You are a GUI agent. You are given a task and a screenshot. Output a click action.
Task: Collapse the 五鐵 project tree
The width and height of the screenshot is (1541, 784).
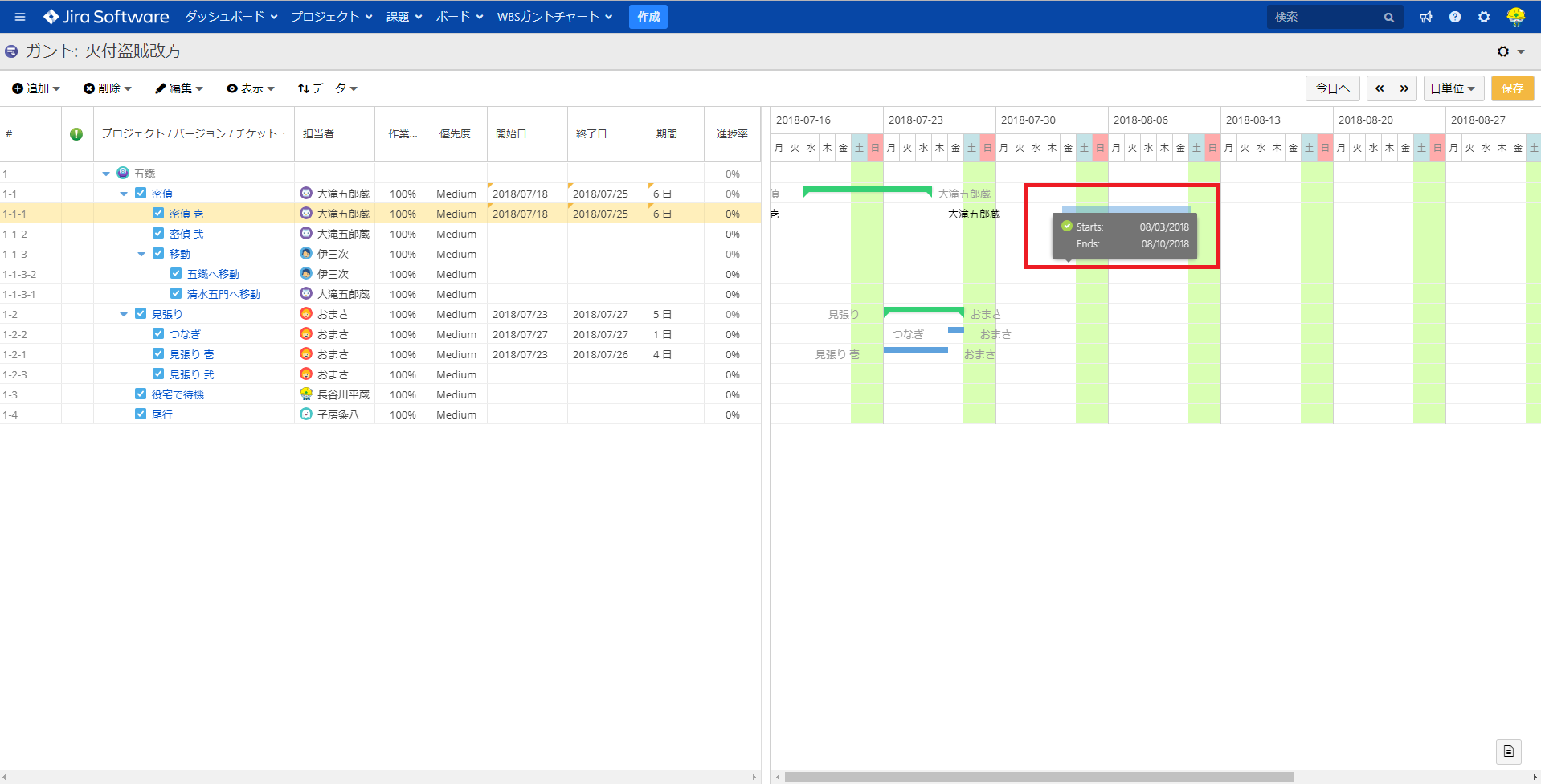106,174
